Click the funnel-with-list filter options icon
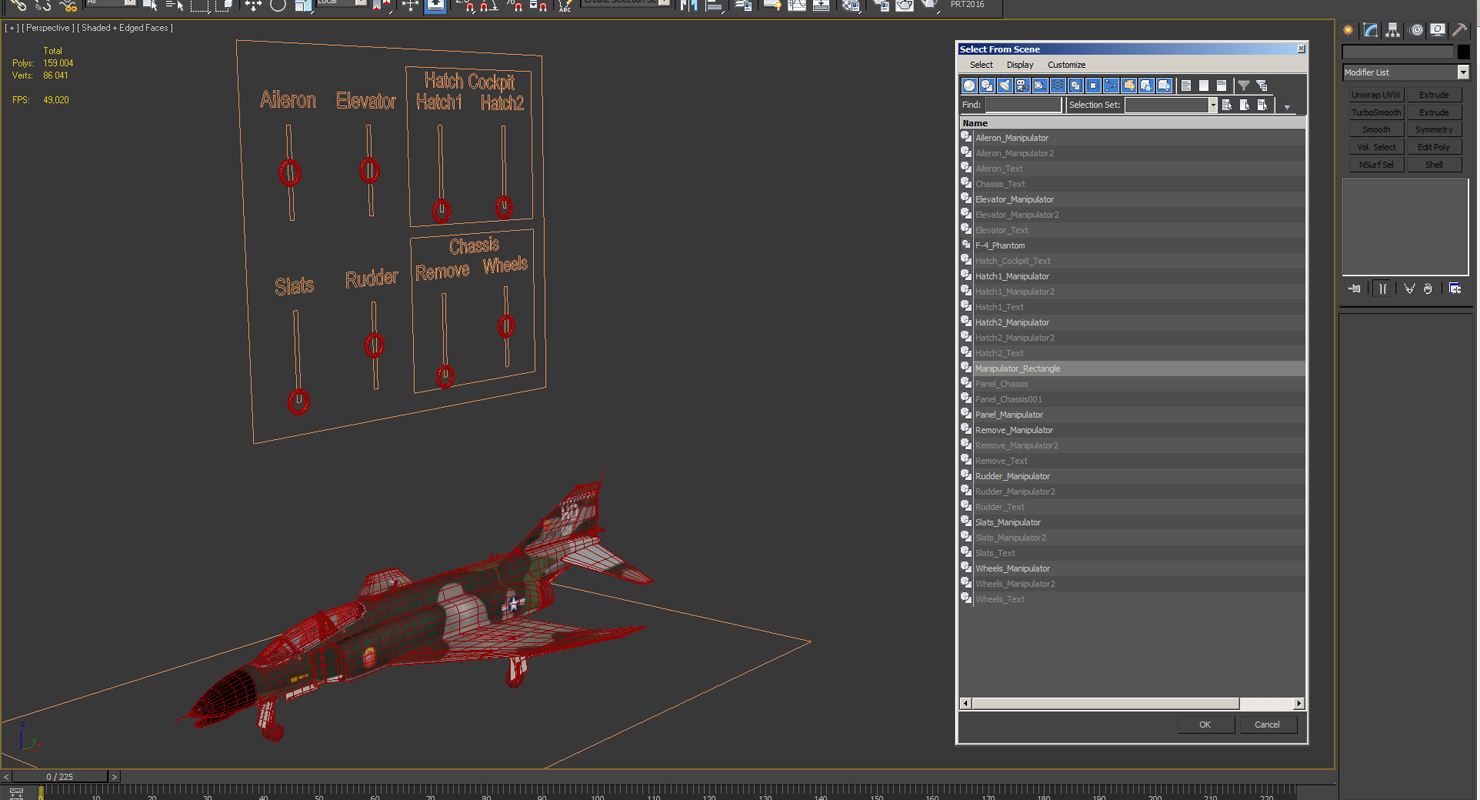The height and width of the screenshot is (800, 1480). point(1262,86)
